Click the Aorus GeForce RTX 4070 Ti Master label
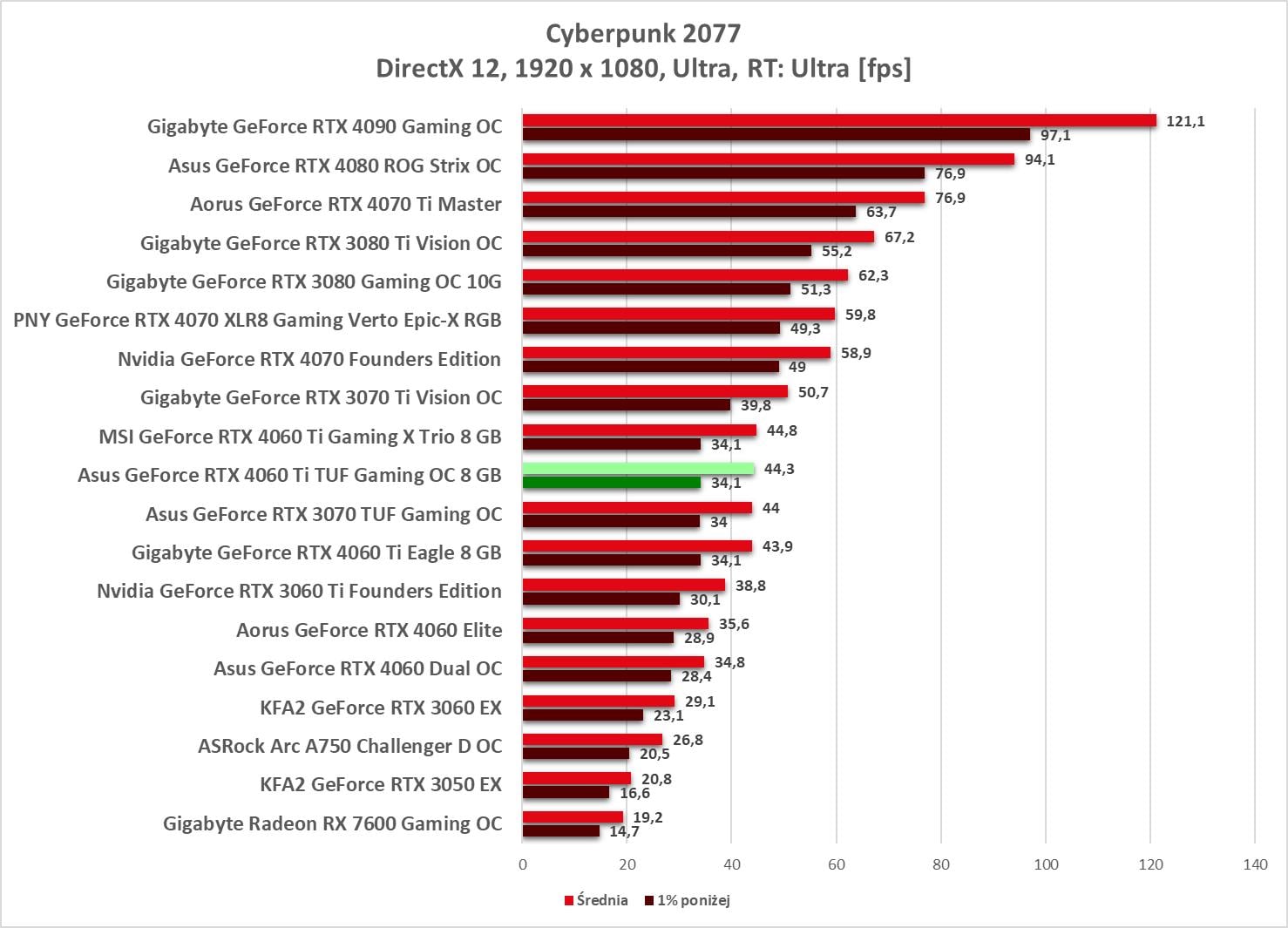The width and height of the screenshot is (1288, 928). tap(346, 204)
